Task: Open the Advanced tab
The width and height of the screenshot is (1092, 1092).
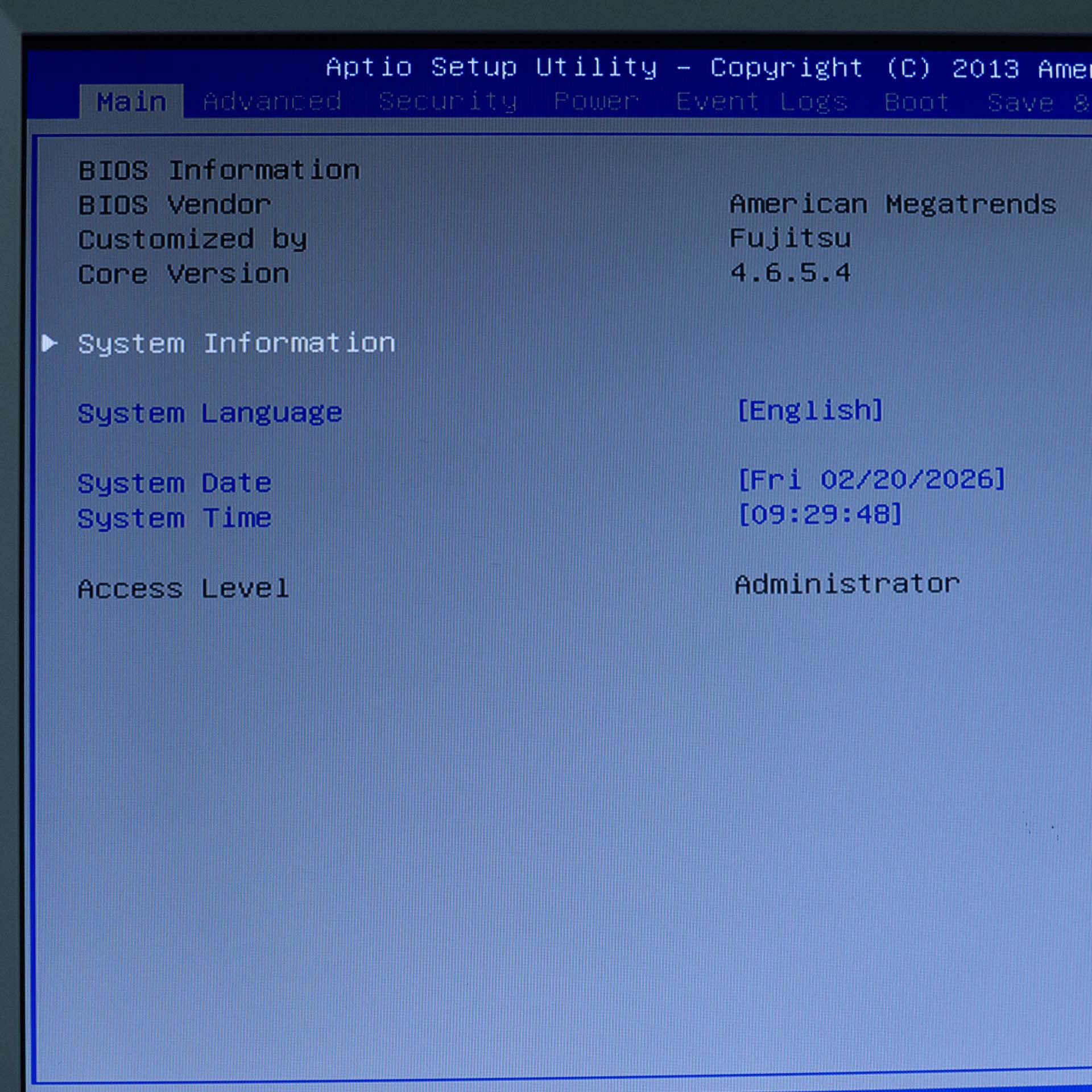Action: (x=272, y=102)
